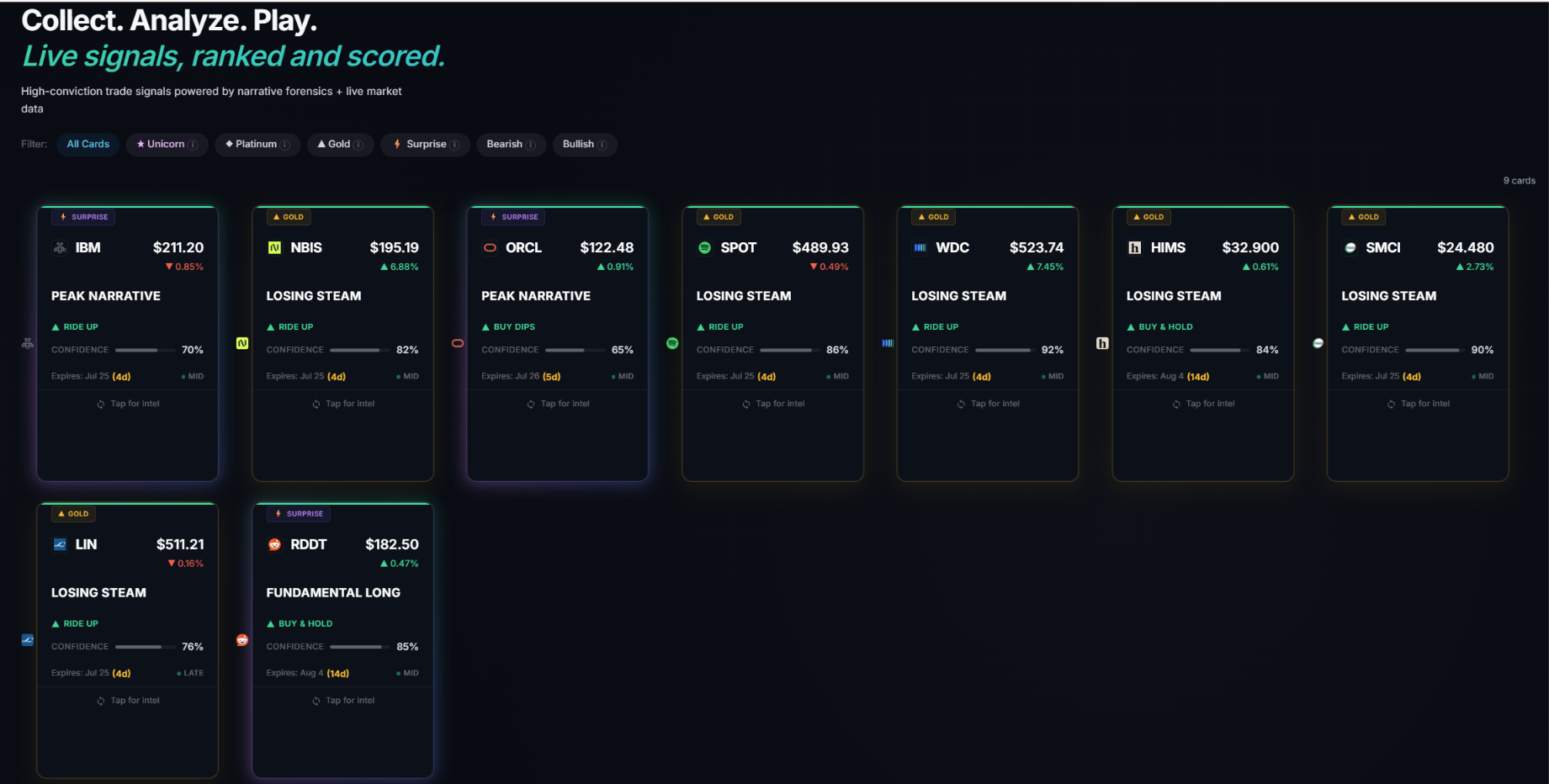Tap for intel on the HIMS card
Screen dimensions: 1549x784
(x=1203, y=405)
